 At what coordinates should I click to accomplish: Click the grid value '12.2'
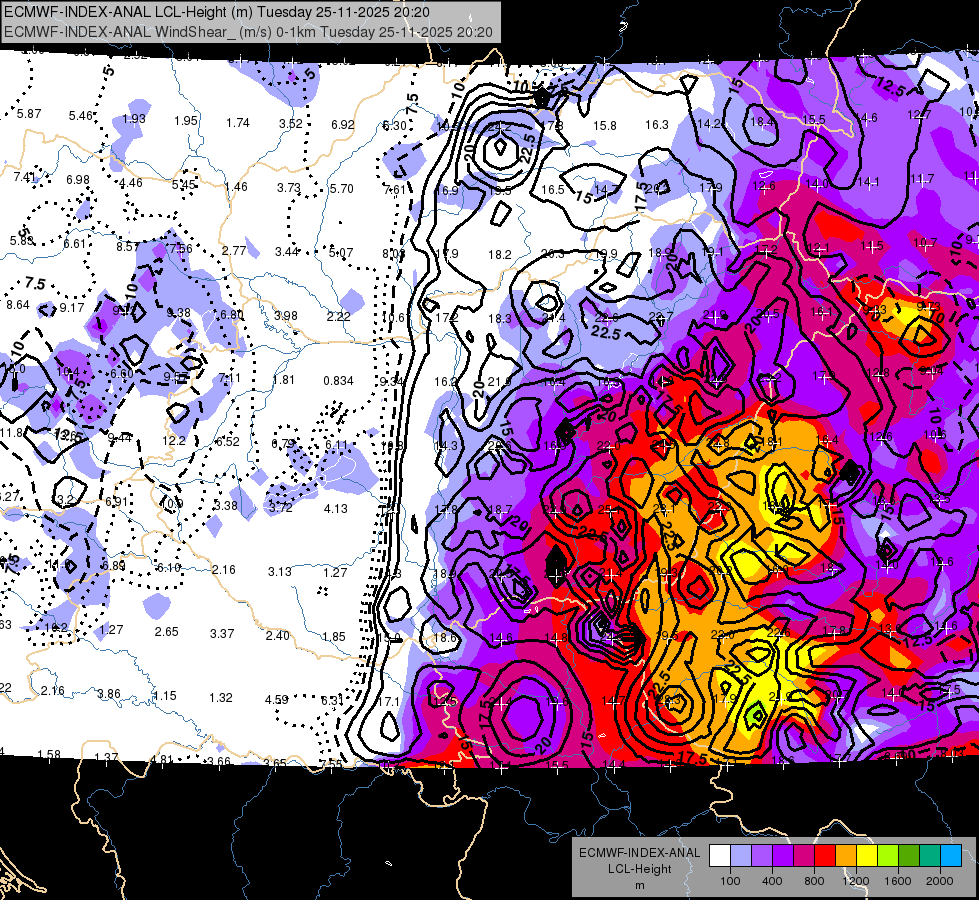click(x=174, y=440)
